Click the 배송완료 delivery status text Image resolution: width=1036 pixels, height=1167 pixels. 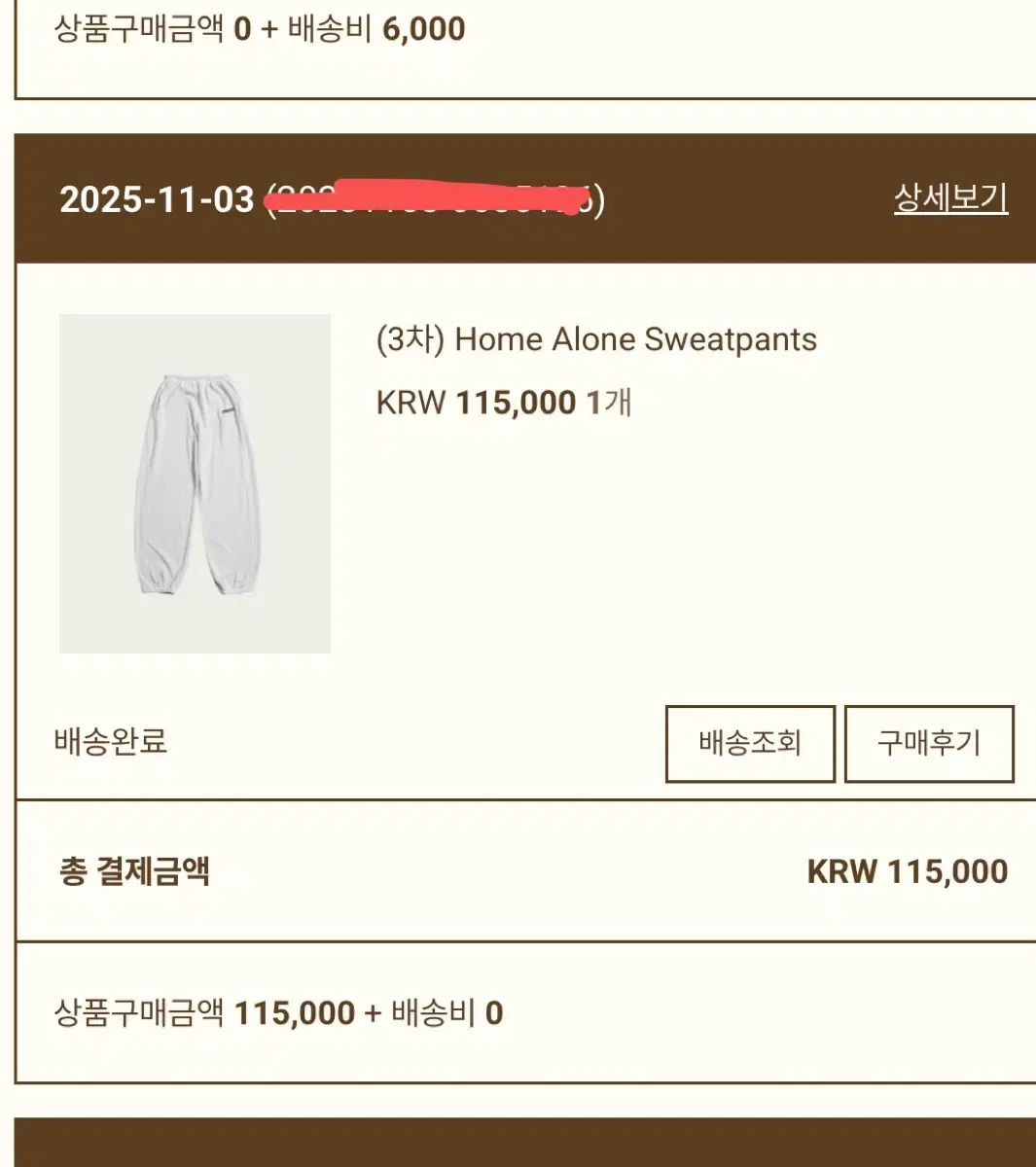click(x=111, y=741)
